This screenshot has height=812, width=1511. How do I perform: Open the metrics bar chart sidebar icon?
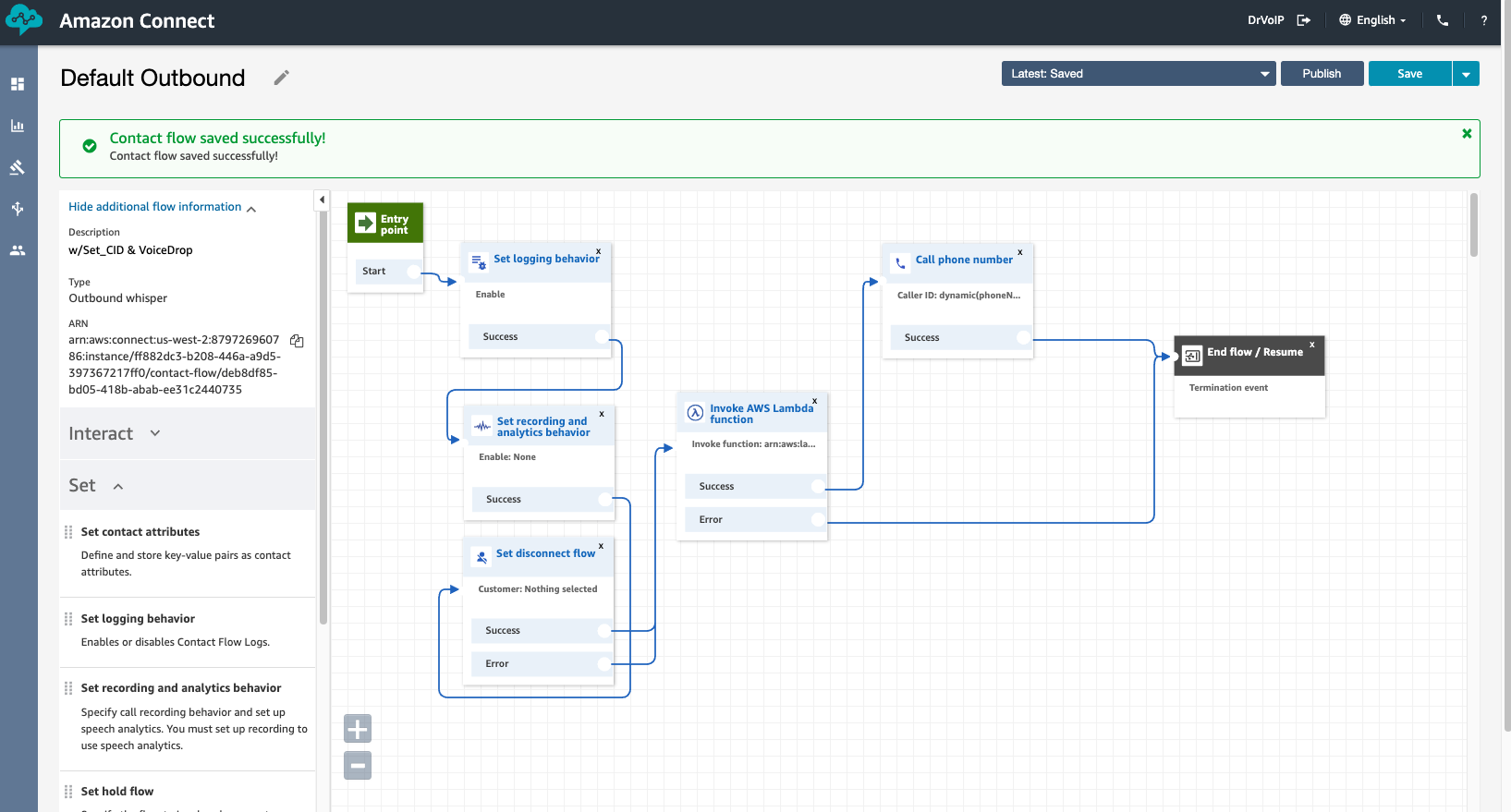(x=18, y=126)
